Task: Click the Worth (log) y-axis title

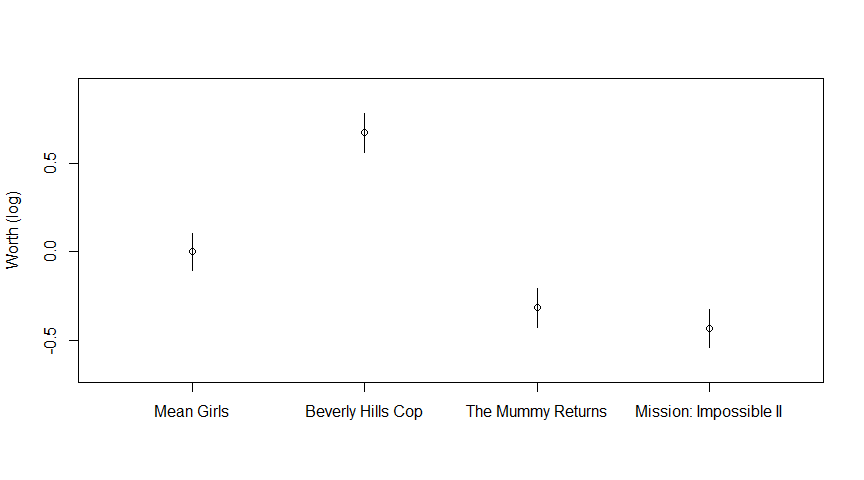Action: pyautogui.click(x=13, y=230)
